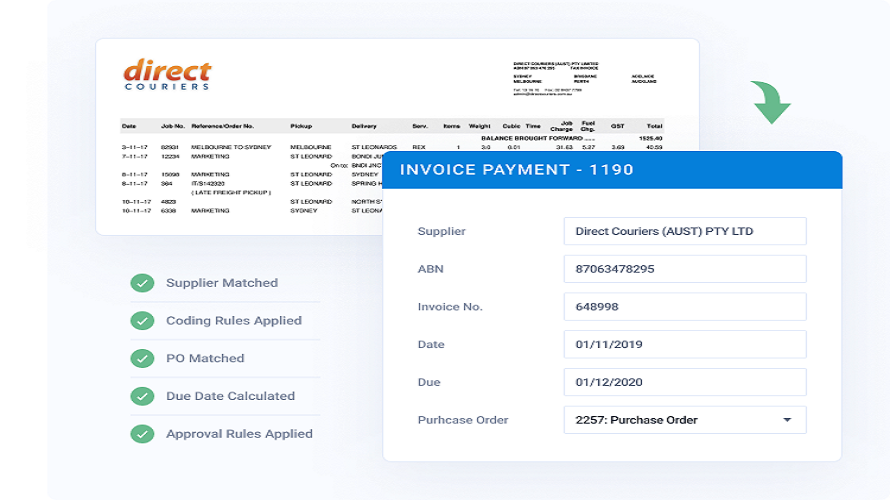890x500 pixels.
Task: Click the Due field 01/12/2020
Action: point(685,382)
